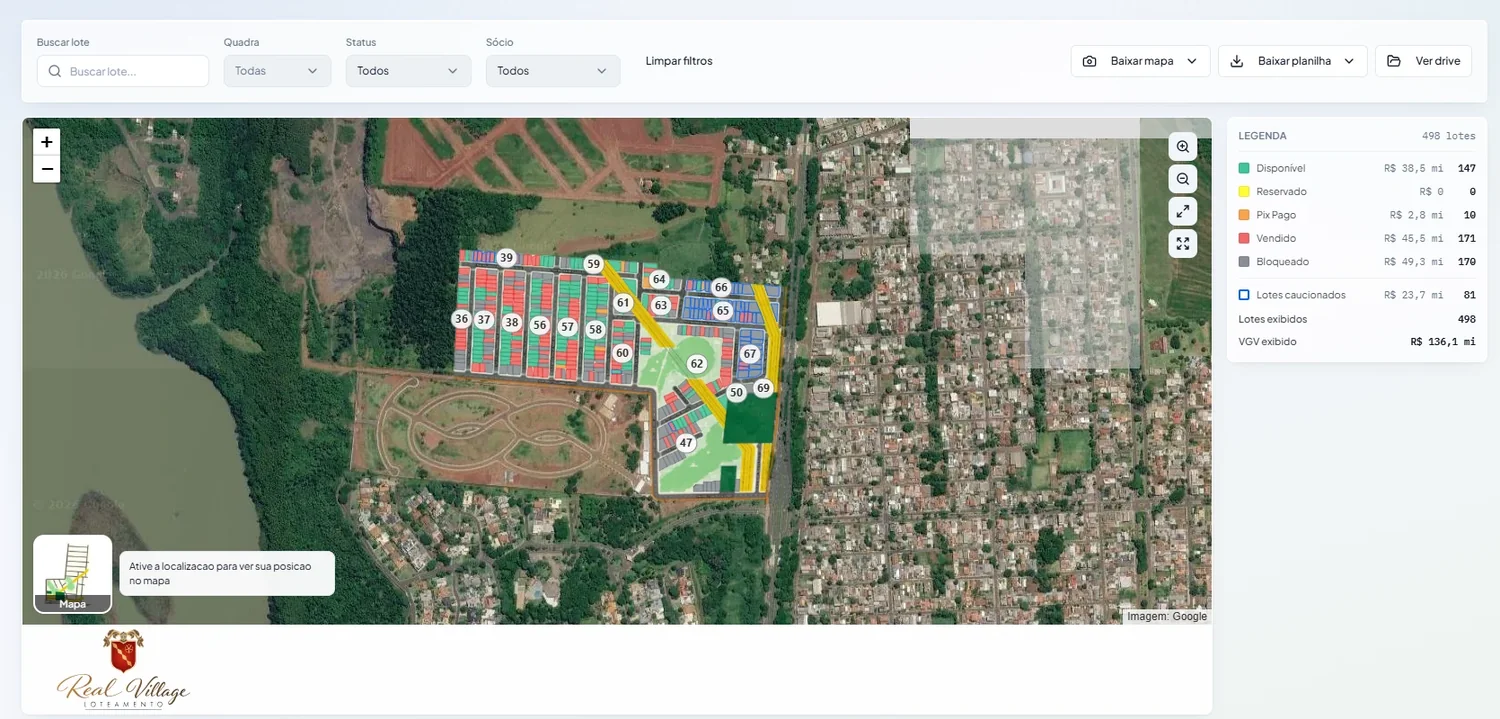Viewport: 1500px width, 719px height.
Task: Select quadra marker 69 on the map
Action: coord(764,388)
